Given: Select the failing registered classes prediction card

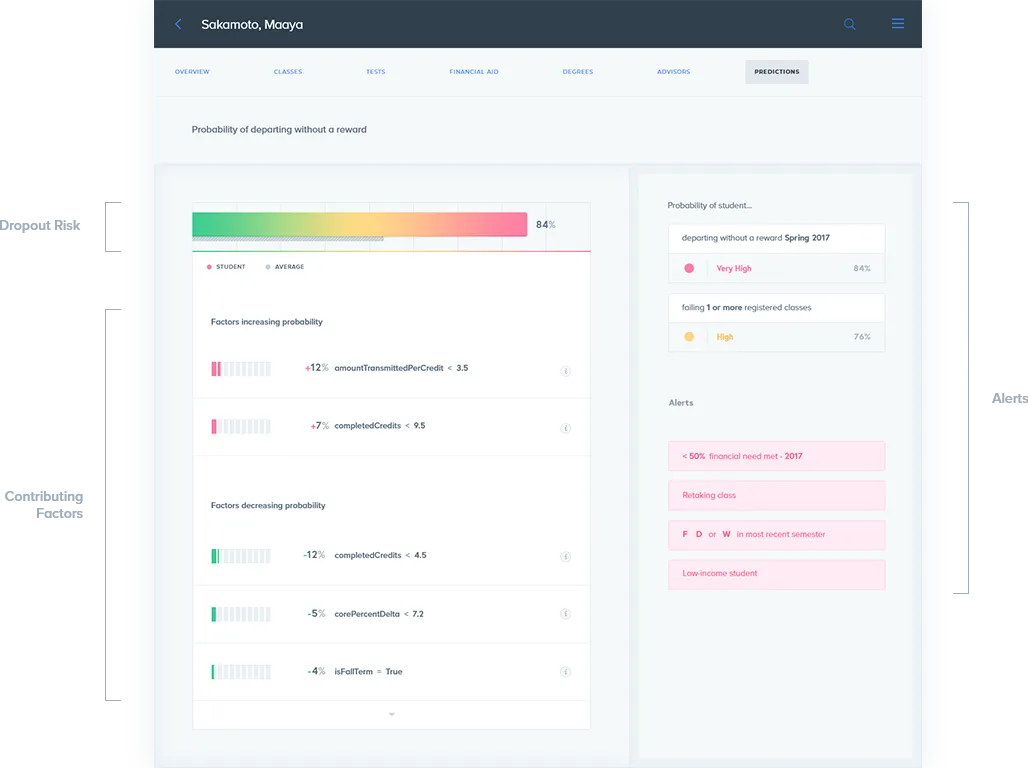Looking at the screenshot, I should click(x=776, y=322).
